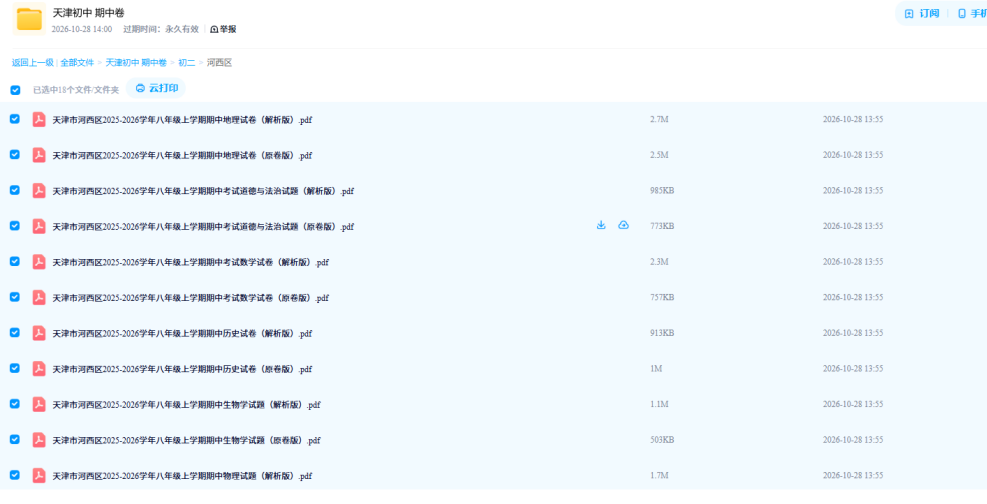Uncheck 生物学试题（原卷版）checkbox

[x=14, y=439]
